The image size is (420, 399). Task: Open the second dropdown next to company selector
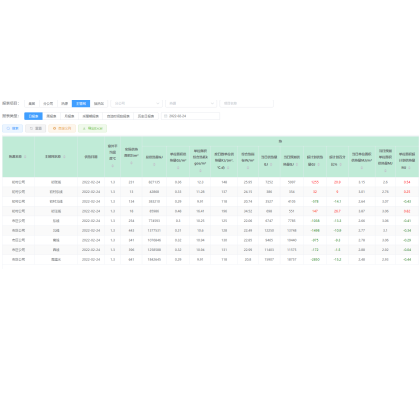click(x=191, y=103)
